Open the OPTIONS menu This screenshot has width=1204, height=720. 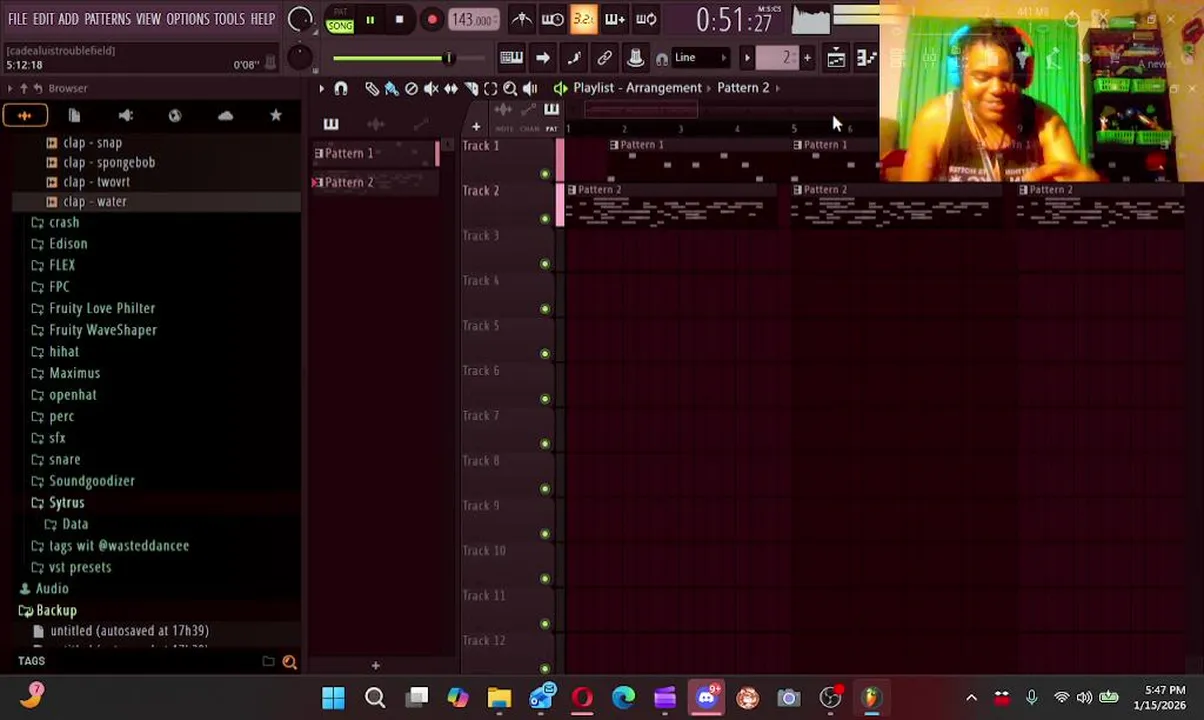[187, 19]
